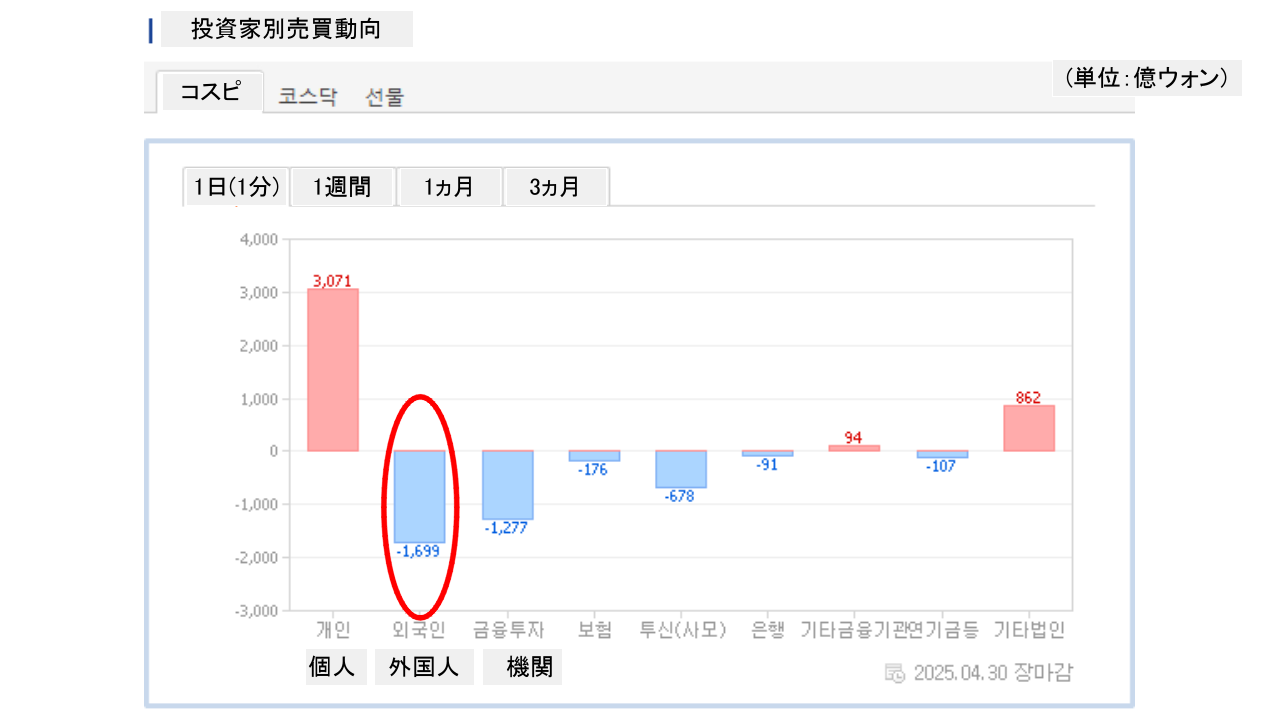This screenshot has height=720, width=1280.
Task: Choose the 3ヵ月 period tab
Action: [x=555, y=187]
